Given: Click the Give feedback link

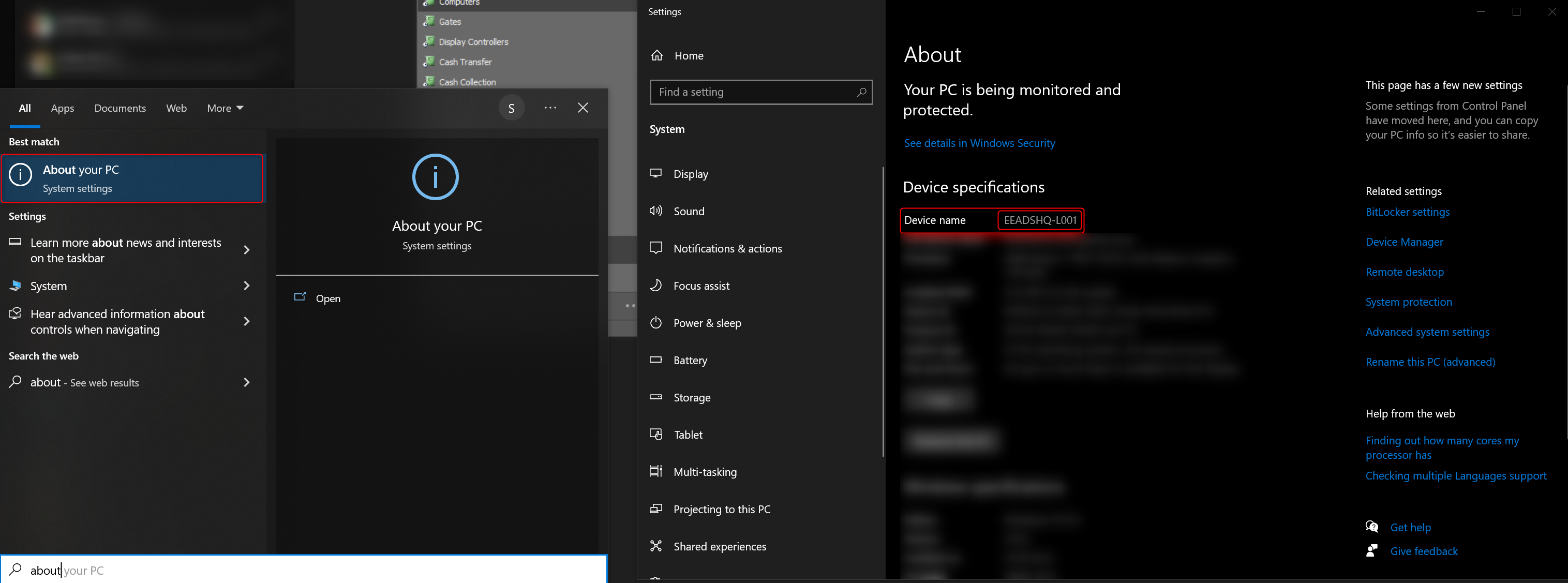Looking at the screenshot, I should 1424,551.
